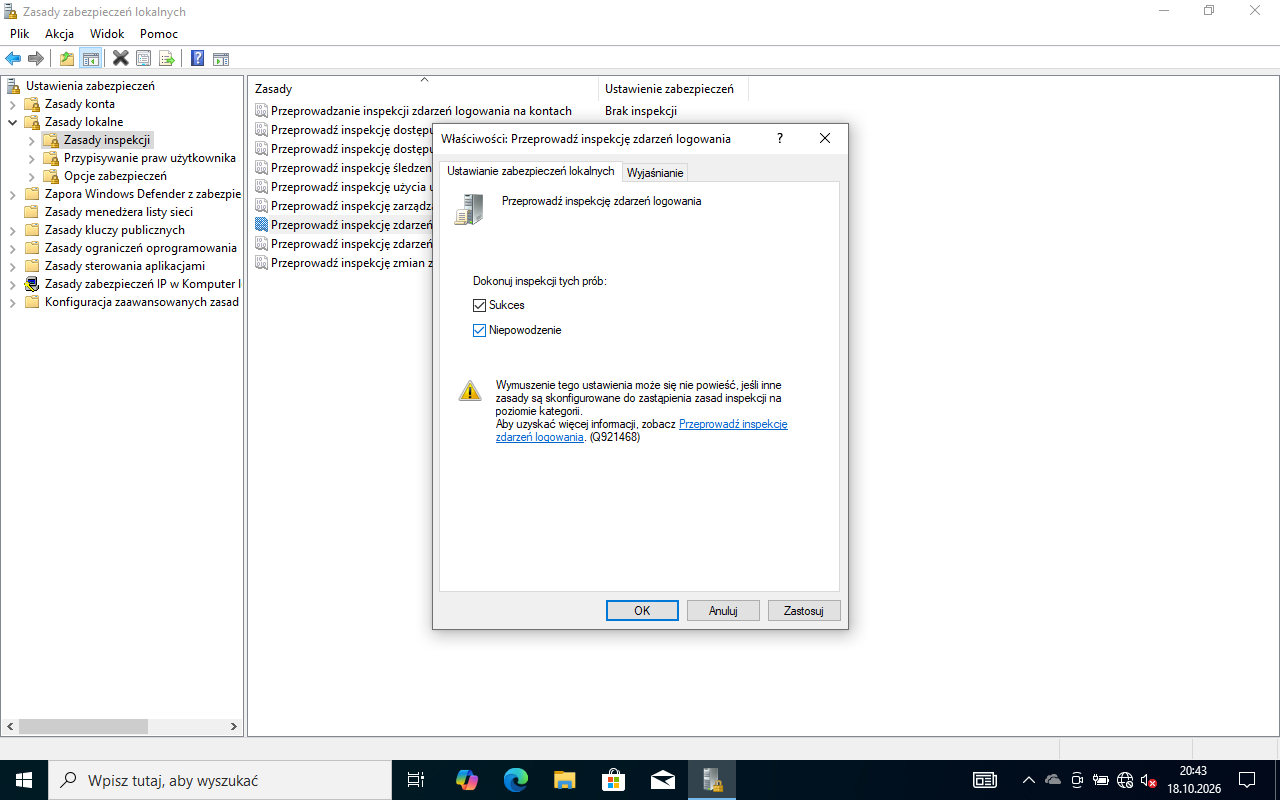Click the Up one level folder icon
1280x800 pixels.
(x=67, y=58)
